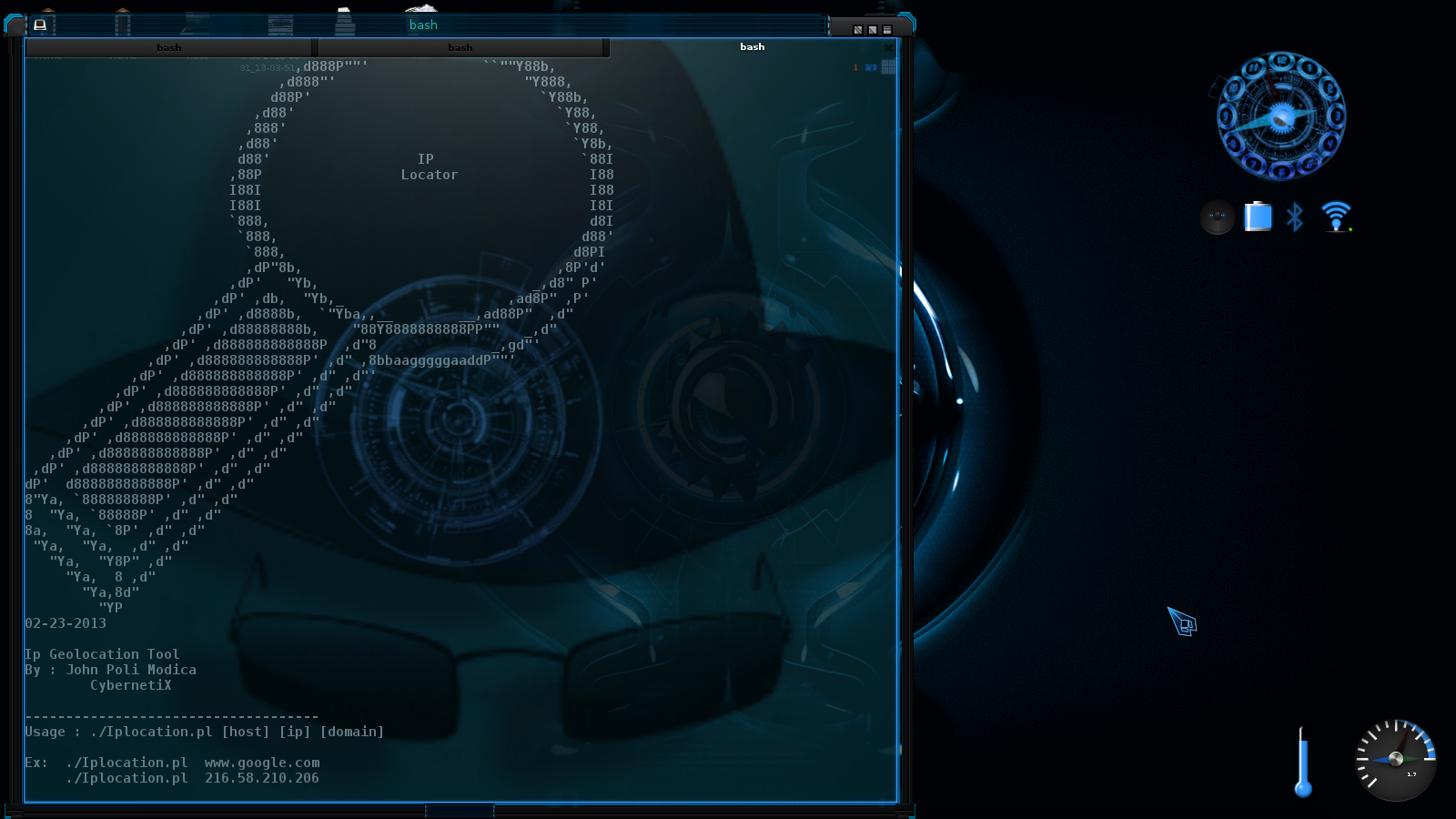This screenshot has width=1456, height=819.
Task: Click the terminal bottom border handle
Action: tap(460, 809)
